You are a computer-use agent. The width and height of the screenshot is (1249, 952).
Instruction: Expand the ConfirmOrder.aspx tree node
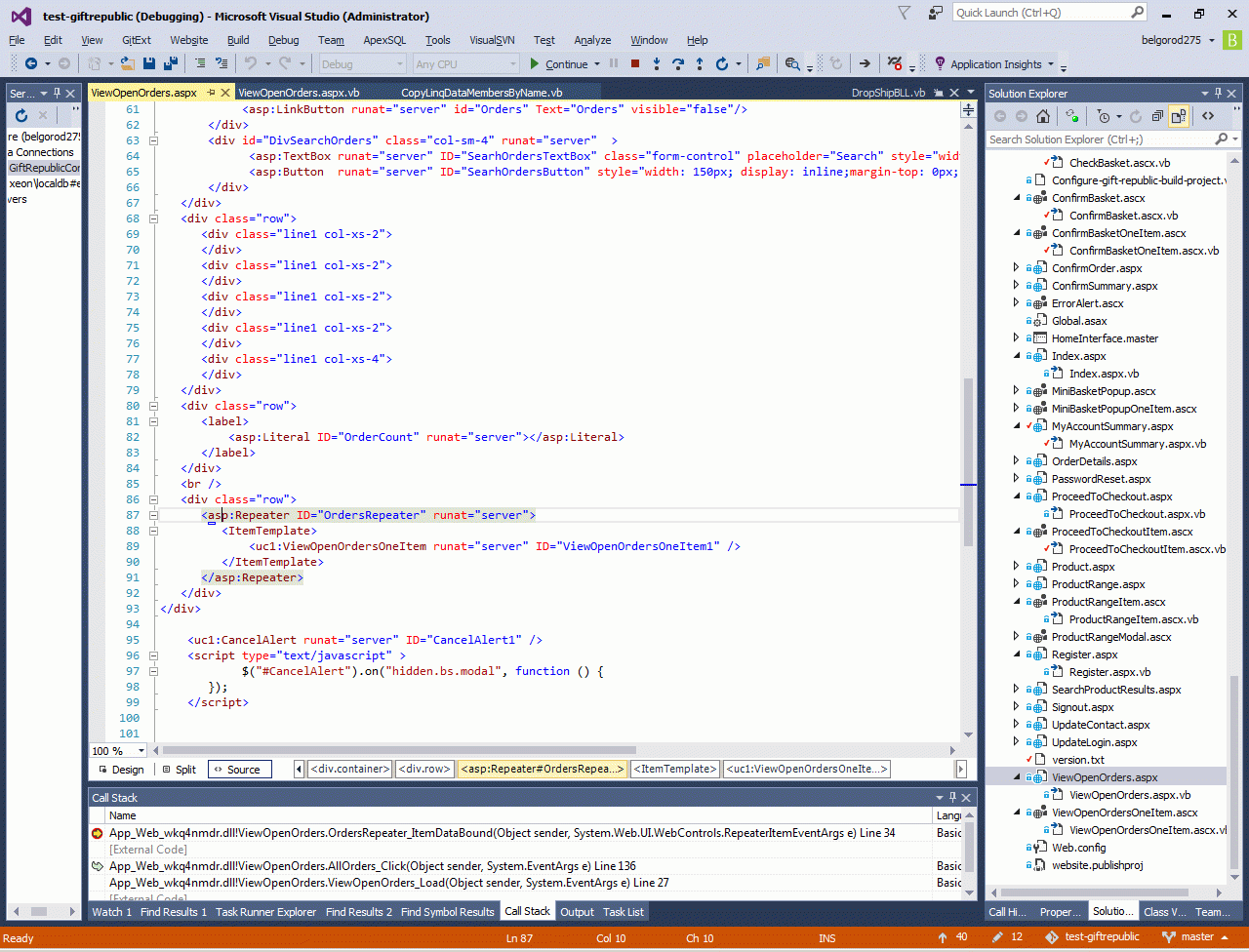click(x=1017, y=268)
